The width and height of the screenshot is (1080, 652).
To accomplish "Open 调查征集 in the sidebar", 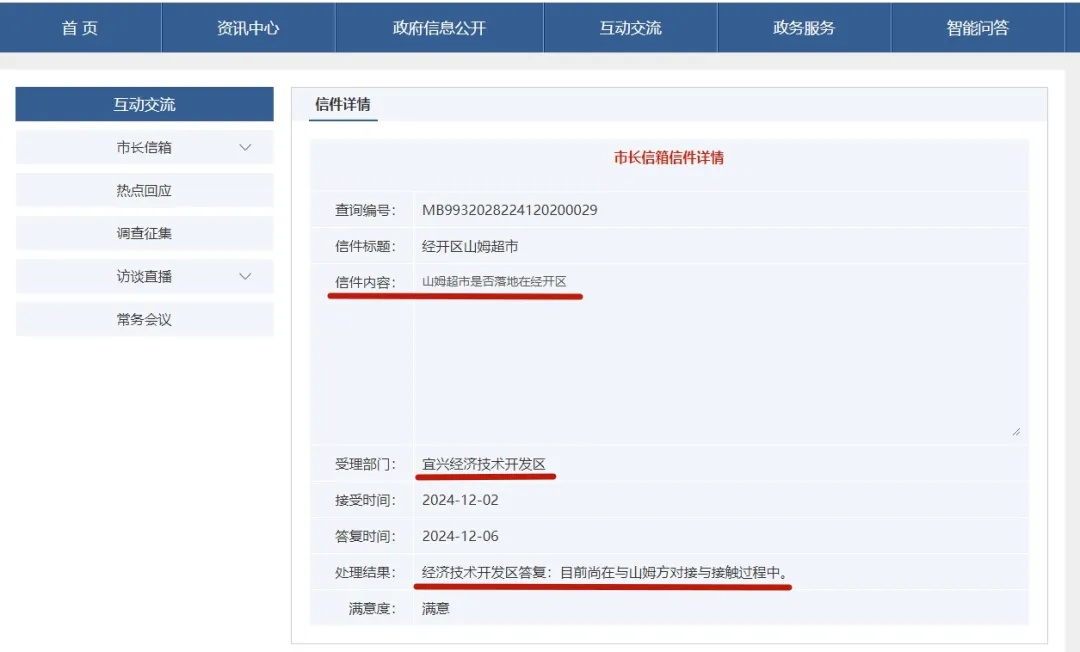I will (144, 234).
